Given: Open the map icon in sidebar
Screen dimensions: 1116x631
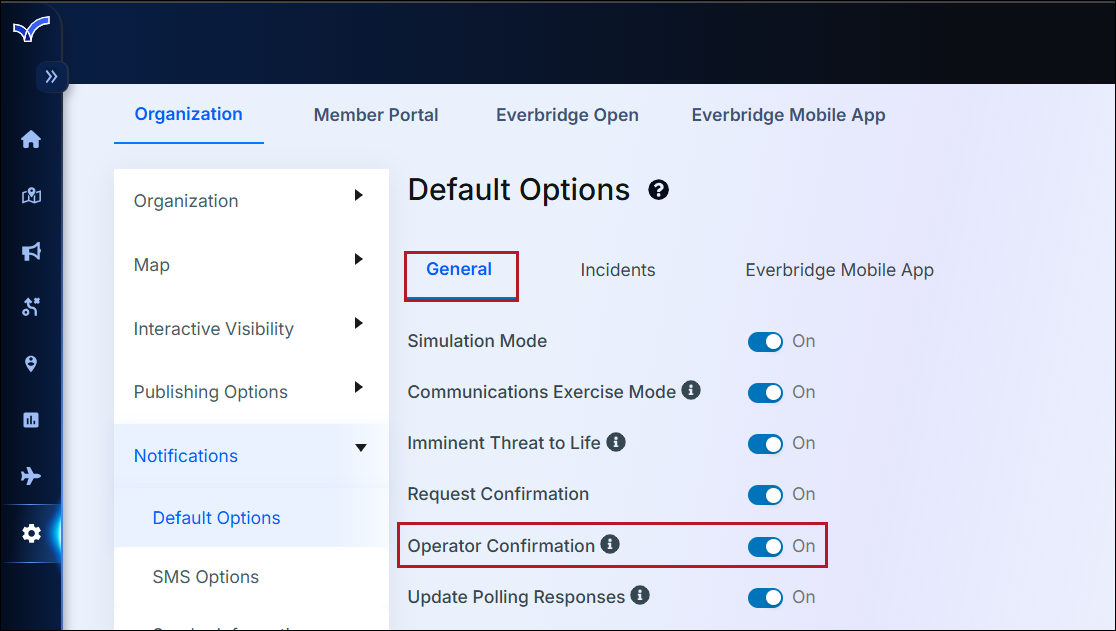Looking at the screenshot, I should pyautogui.click(x=31, y=196).
